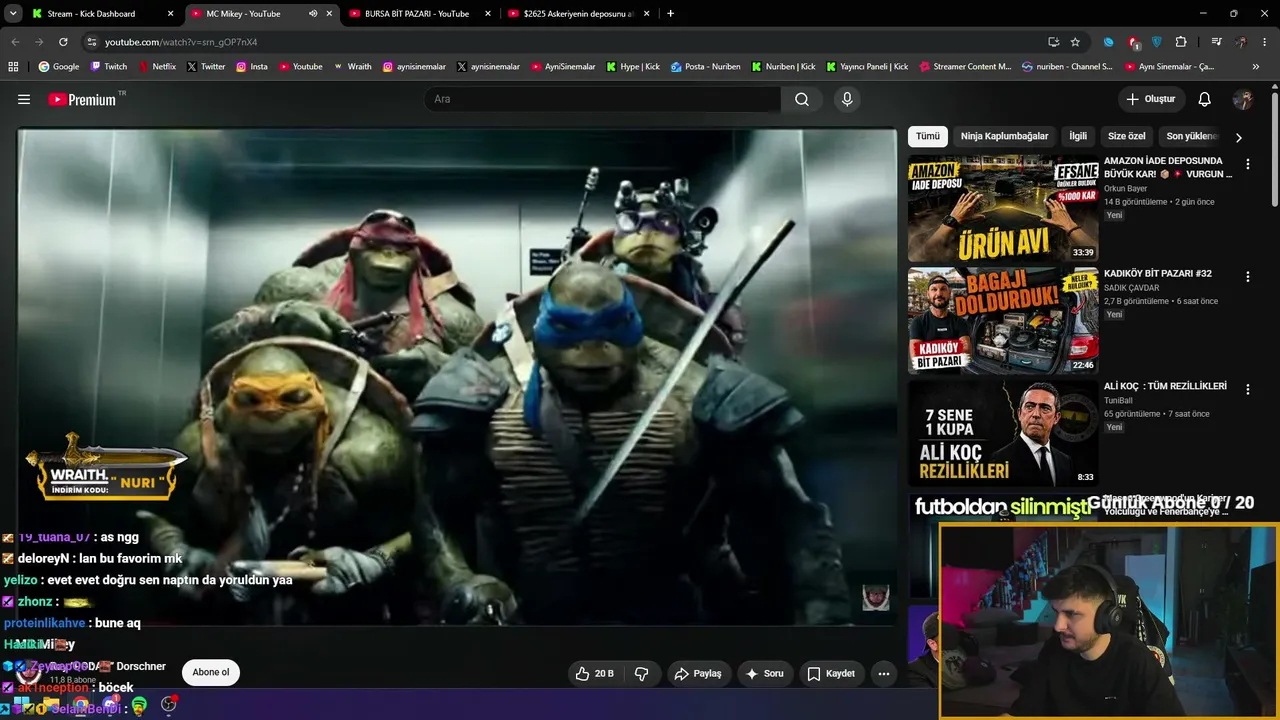View site information for youtube.com
Screen dimensions: 1280x720
(x=92, y=42)
